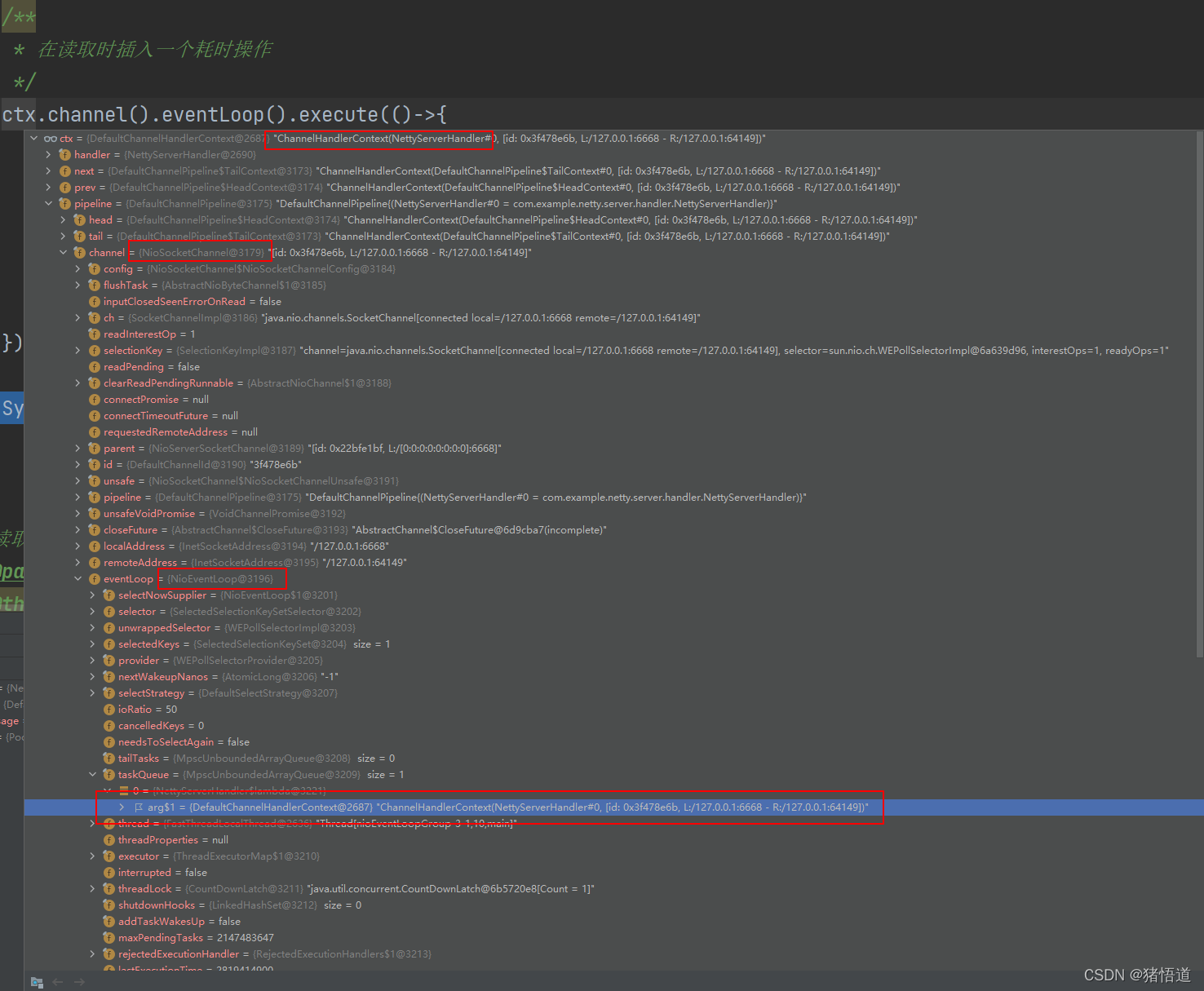The width and height of the screenshot is (1204, 991).
Task: Click the field icon of cancelledKeys
Action: click(x=109, y=726)
